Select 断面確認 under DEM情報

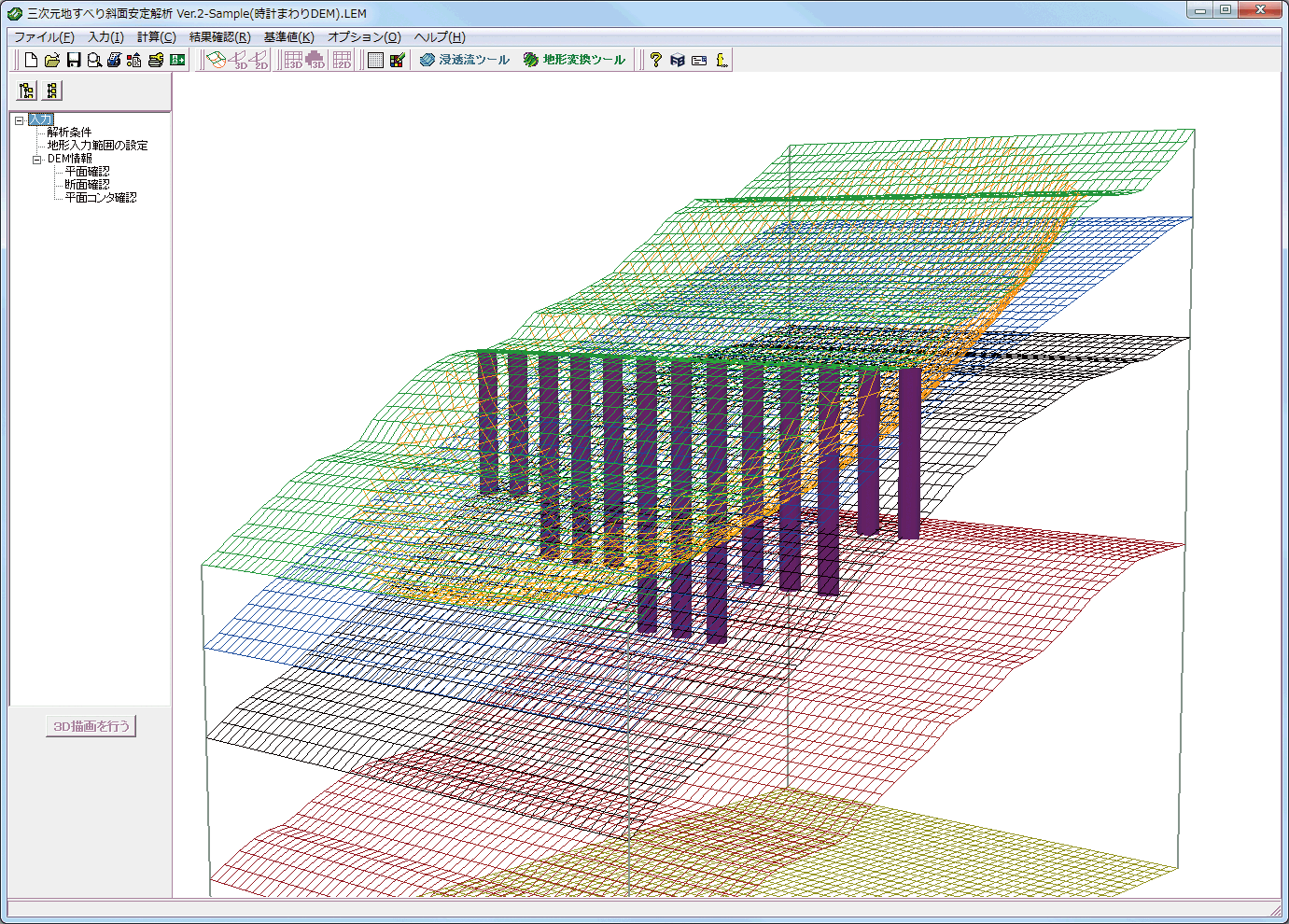(87, 185)
